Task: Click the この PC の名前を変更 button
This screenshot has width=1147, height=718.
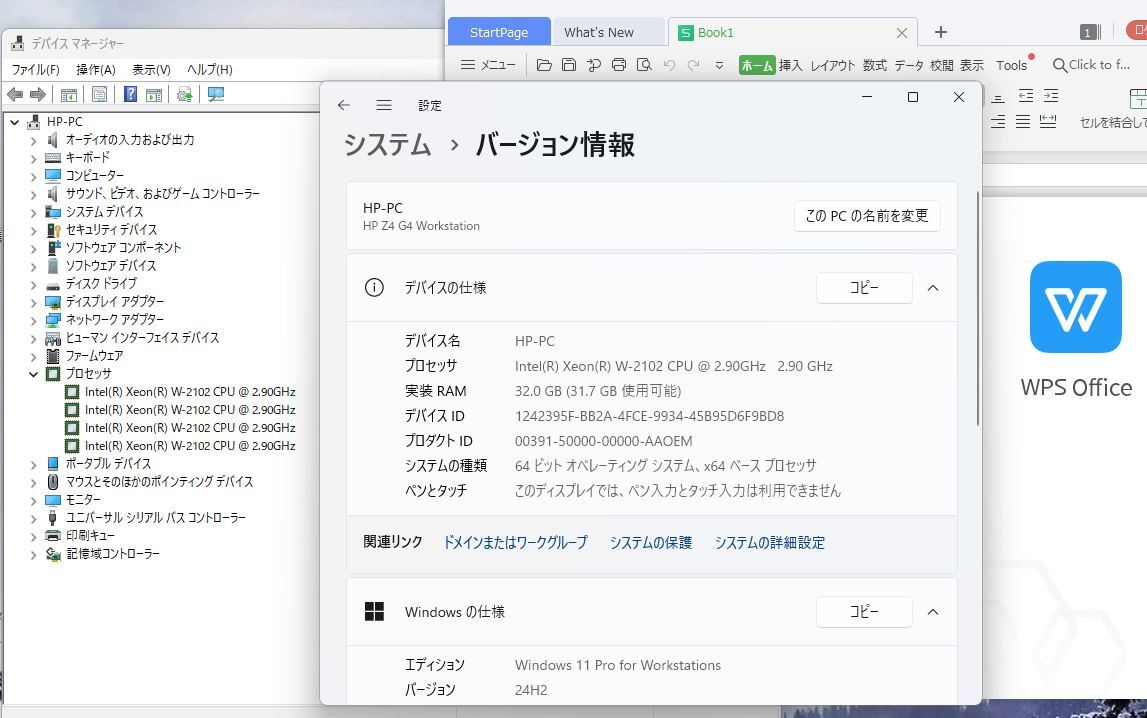Action: pyautogui.click(x=867, y=216)
